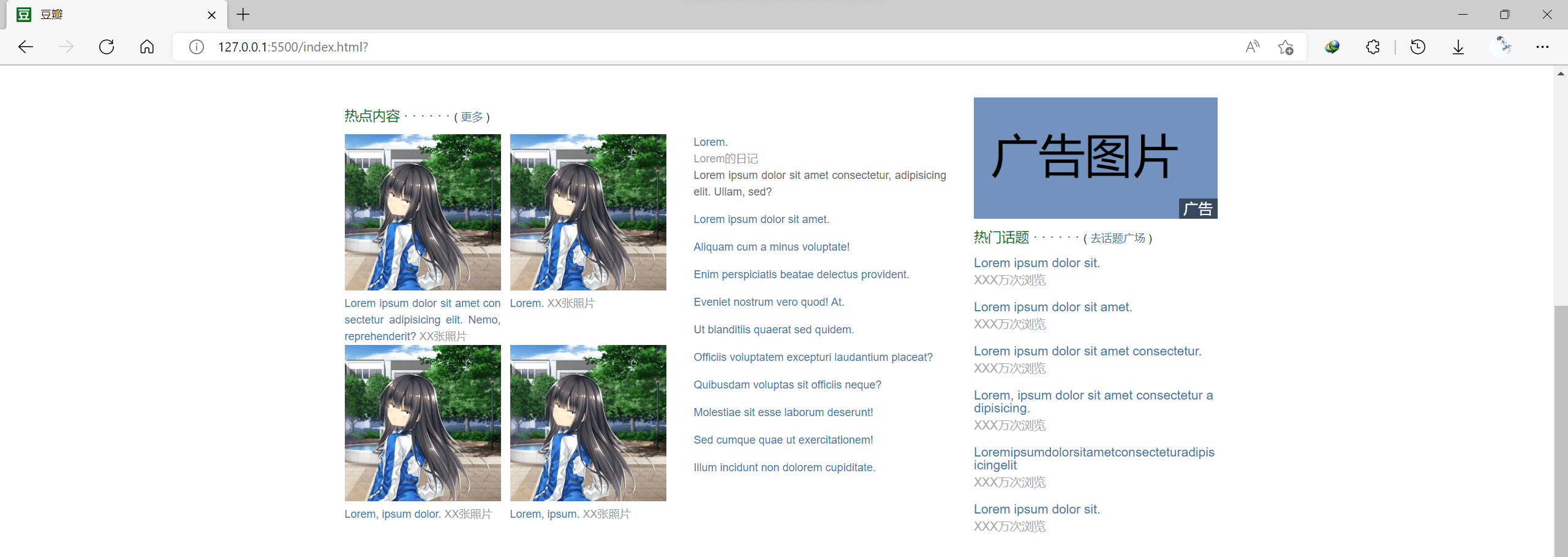Viewport: 1568px width, 557px height.
Task: Open the 去话题广场 link
Action: [1117, 238]
